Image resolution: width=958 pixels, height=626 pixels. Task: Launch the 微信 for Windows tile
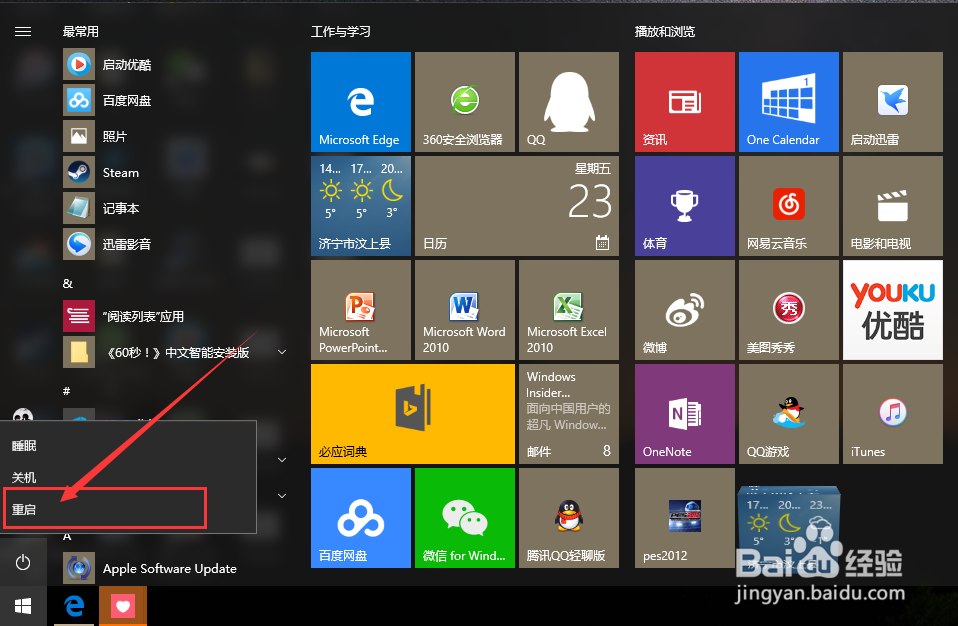pyautogui.click(x=465, y=518)
